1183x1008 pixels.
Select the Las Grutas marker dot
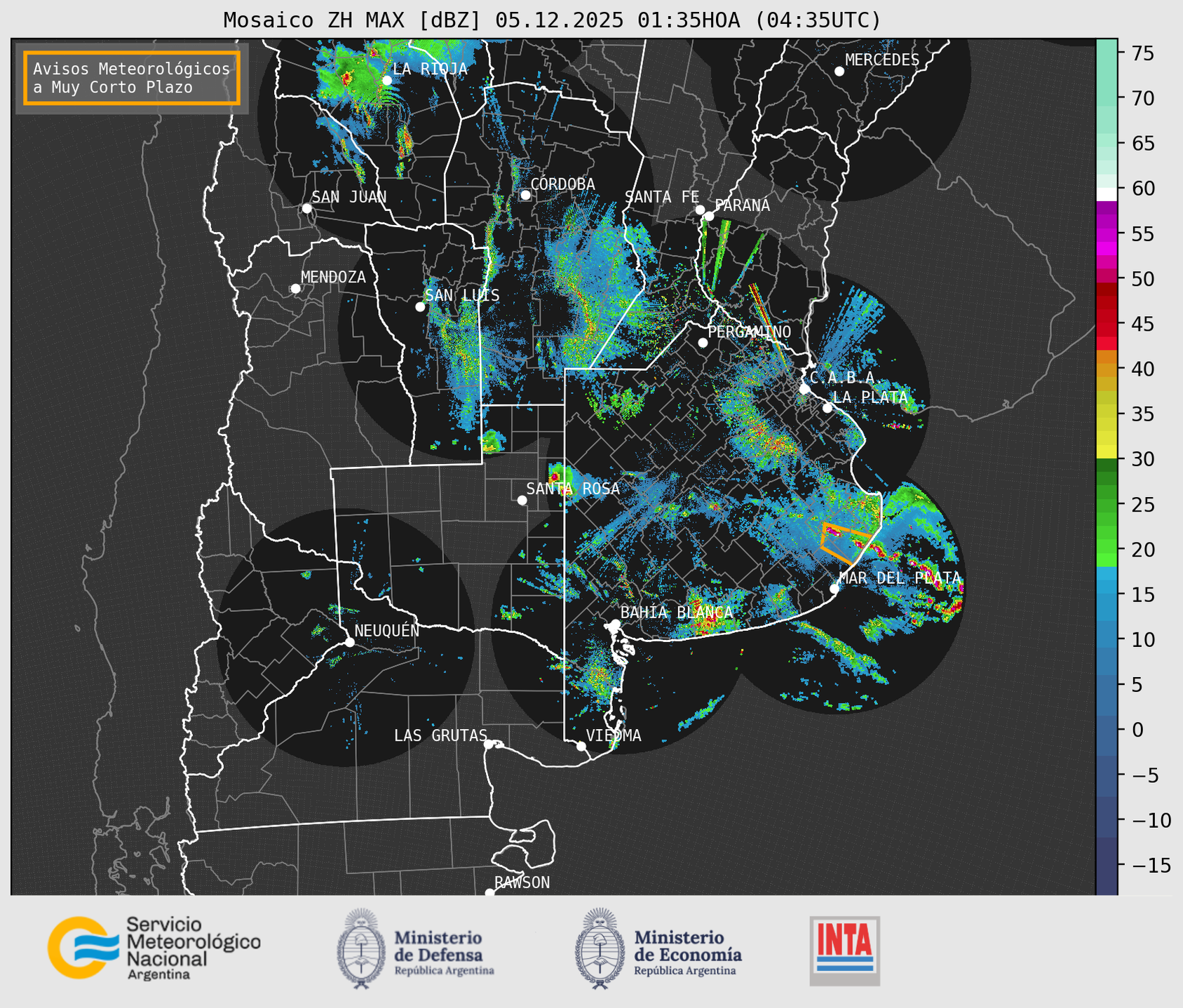pos(489,744)
